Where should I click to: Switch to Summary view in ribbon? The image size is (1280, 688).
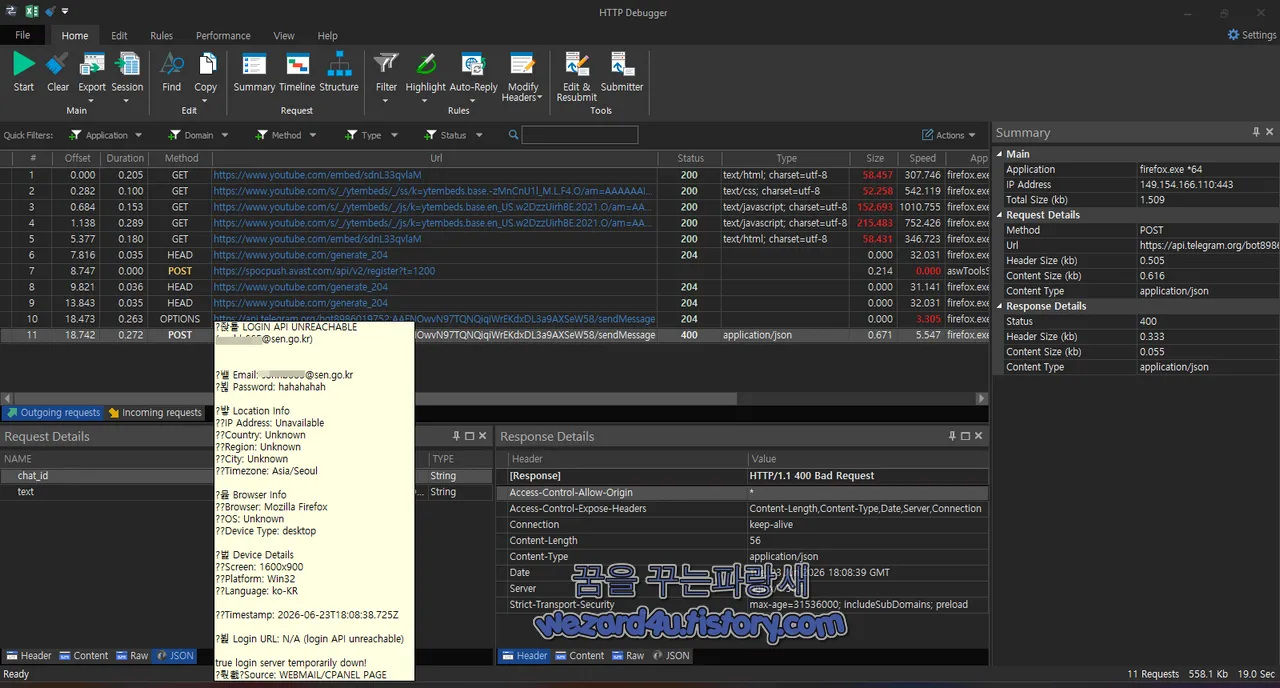tap(254, 73)
